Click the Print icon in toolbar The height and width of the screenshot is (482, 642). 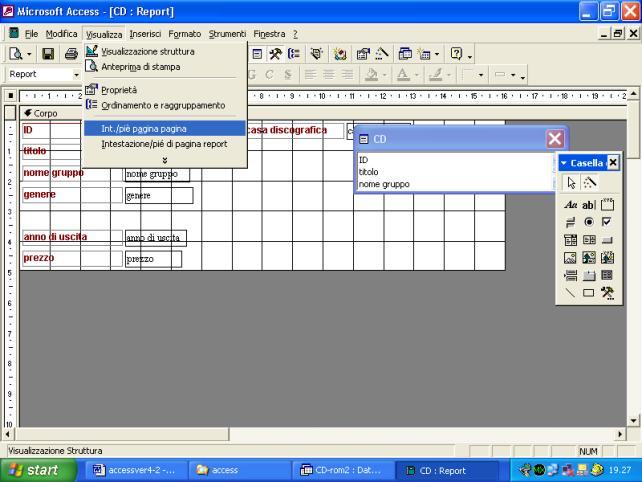71,54
